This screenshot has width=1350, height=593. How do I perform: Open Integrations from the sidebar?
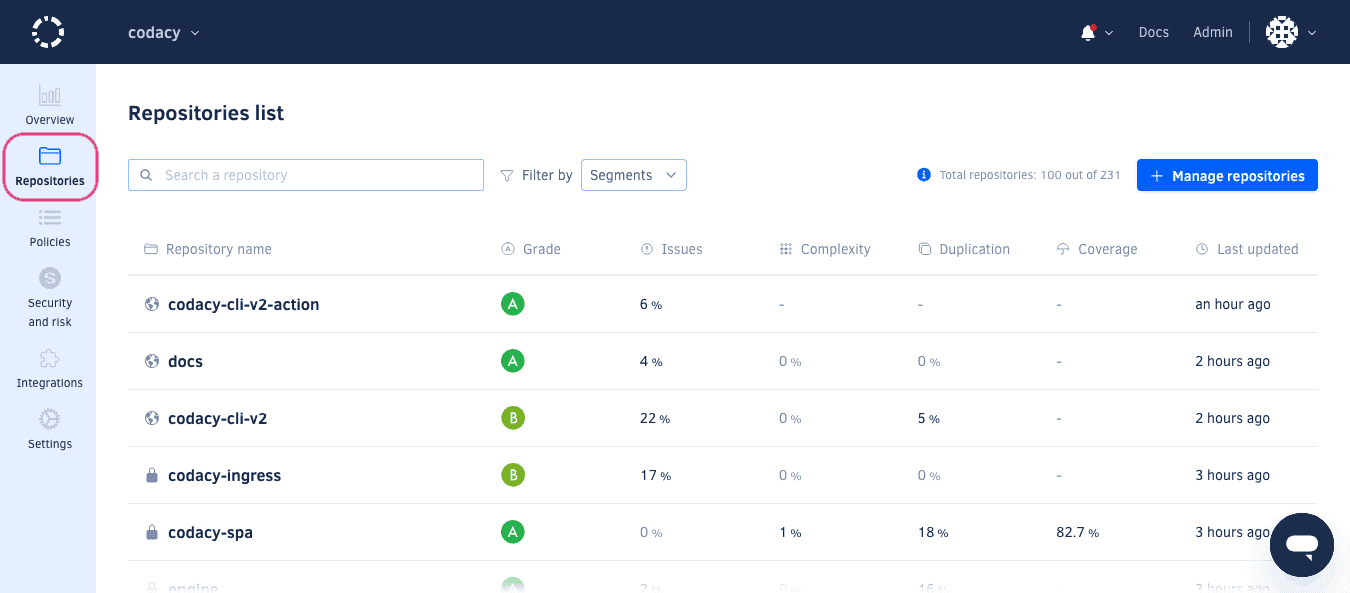pos(49,368)
